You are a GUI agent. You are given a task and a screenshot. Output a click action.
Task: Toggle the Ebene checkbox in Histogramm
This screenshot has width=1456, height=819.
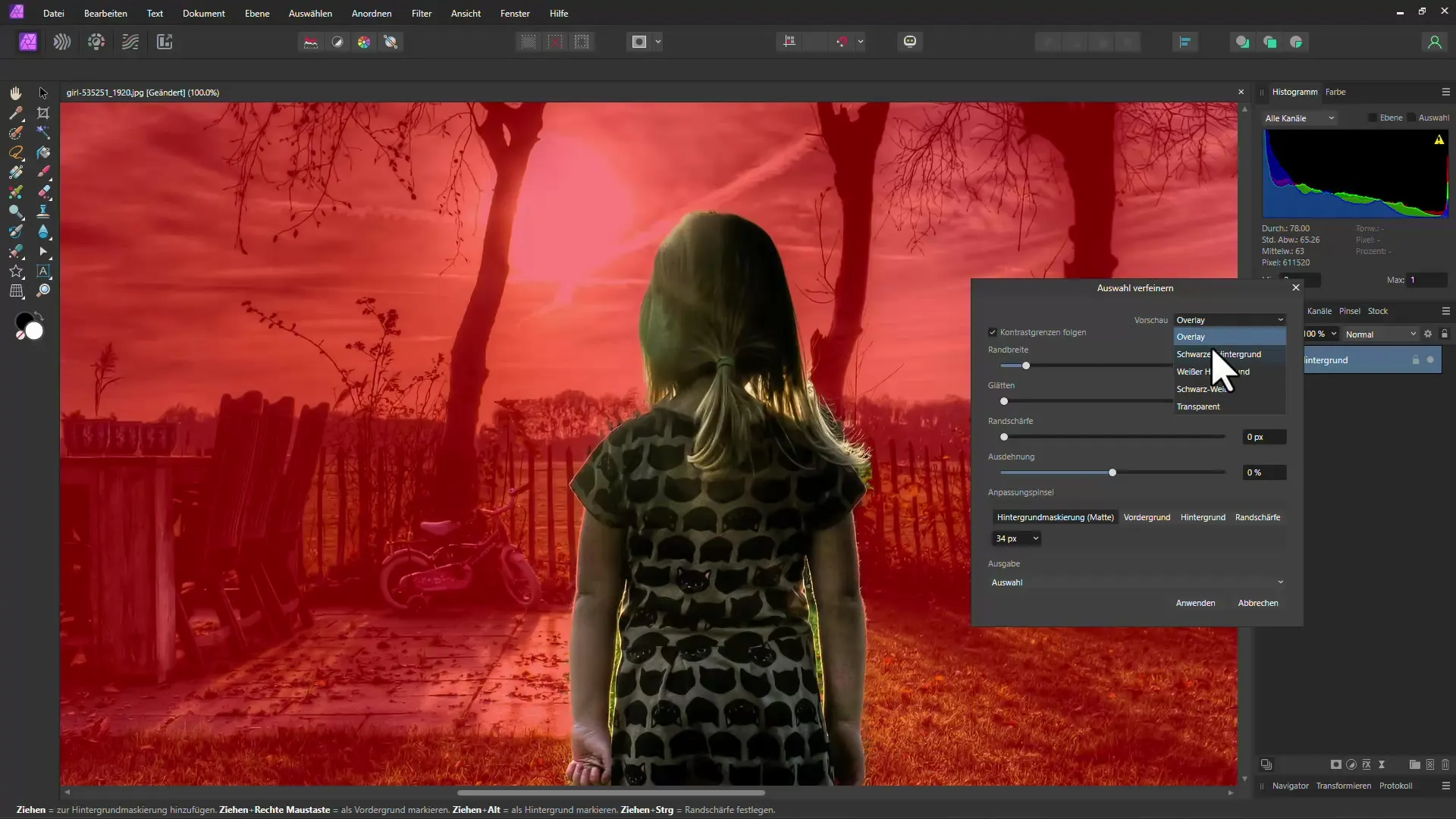tap(1372, 118)
